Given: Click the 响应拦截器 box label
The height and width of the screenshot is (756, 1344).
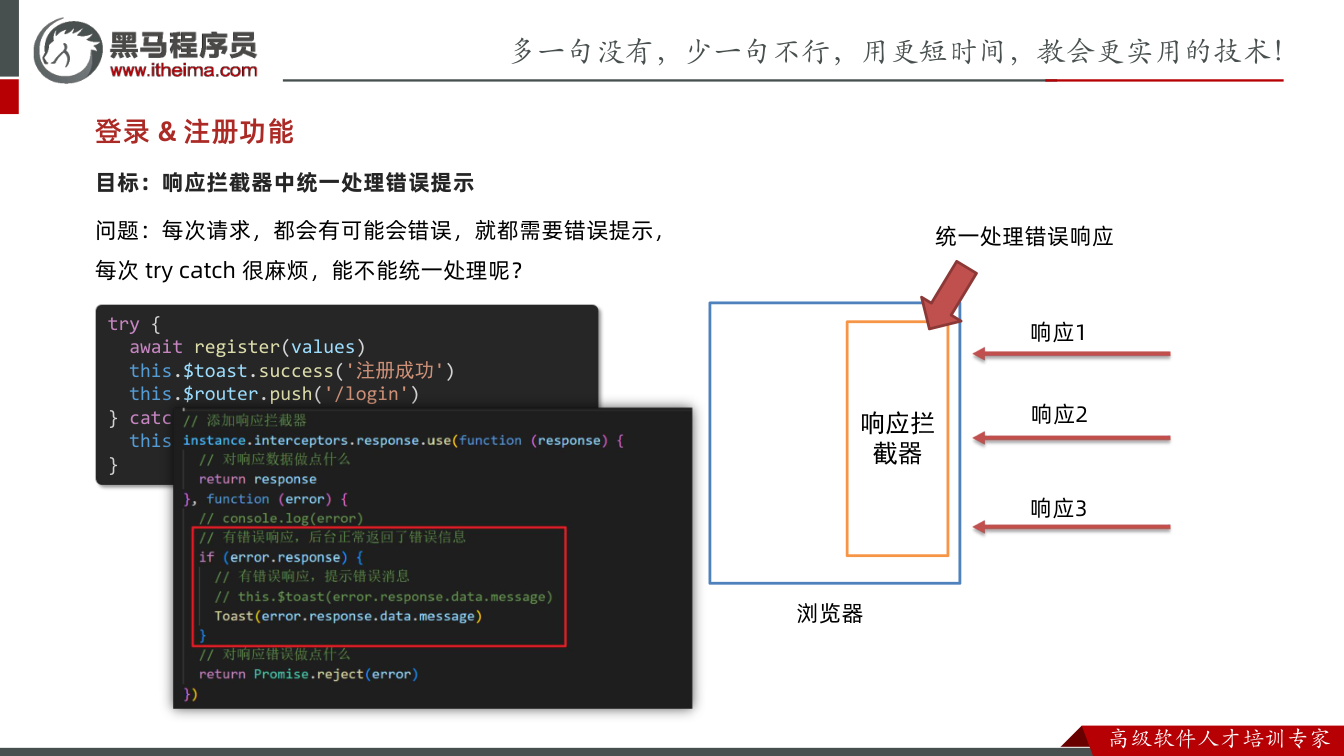Looking at the screenshot, I should pyautogui.click(x=897, y=438).
